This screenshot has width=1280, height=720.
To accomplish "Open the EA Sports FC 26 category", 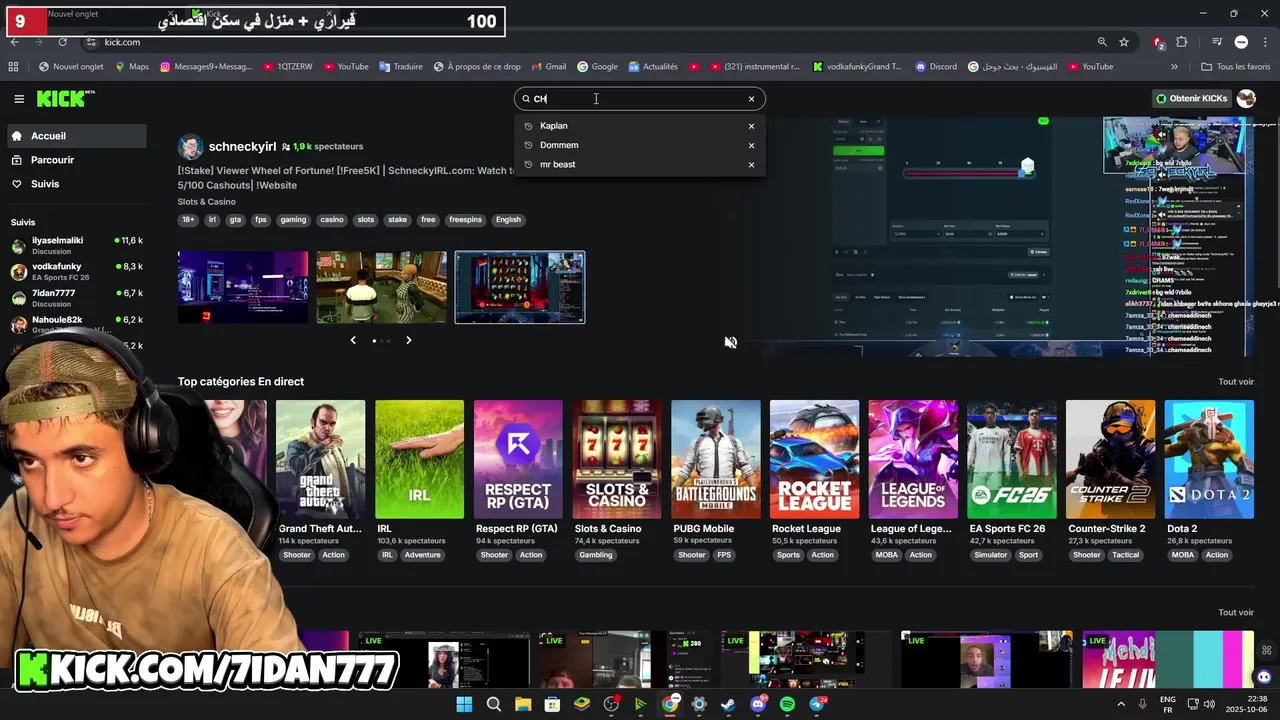I will pyautogui.click(x=1011, y=459).
